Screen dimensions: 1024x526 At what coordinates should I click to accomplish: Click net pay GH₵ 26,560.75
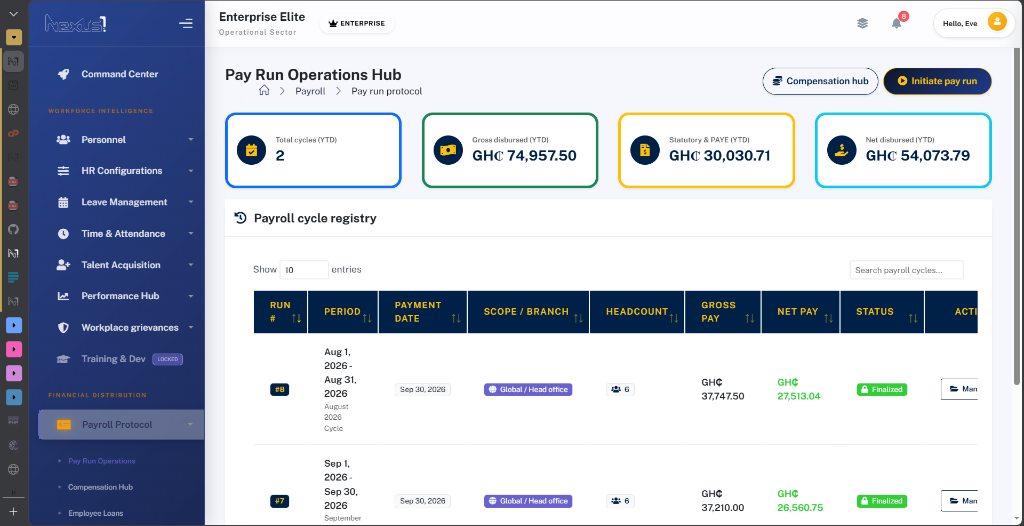[799, 501]
